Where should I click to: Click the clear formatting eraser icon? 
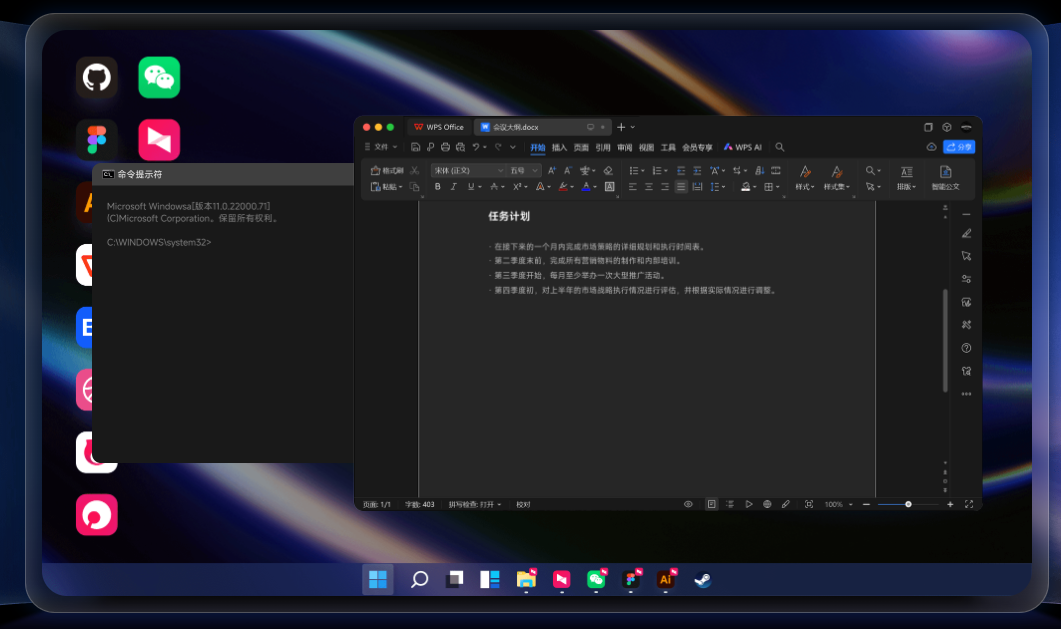click(x=608, y=171)
